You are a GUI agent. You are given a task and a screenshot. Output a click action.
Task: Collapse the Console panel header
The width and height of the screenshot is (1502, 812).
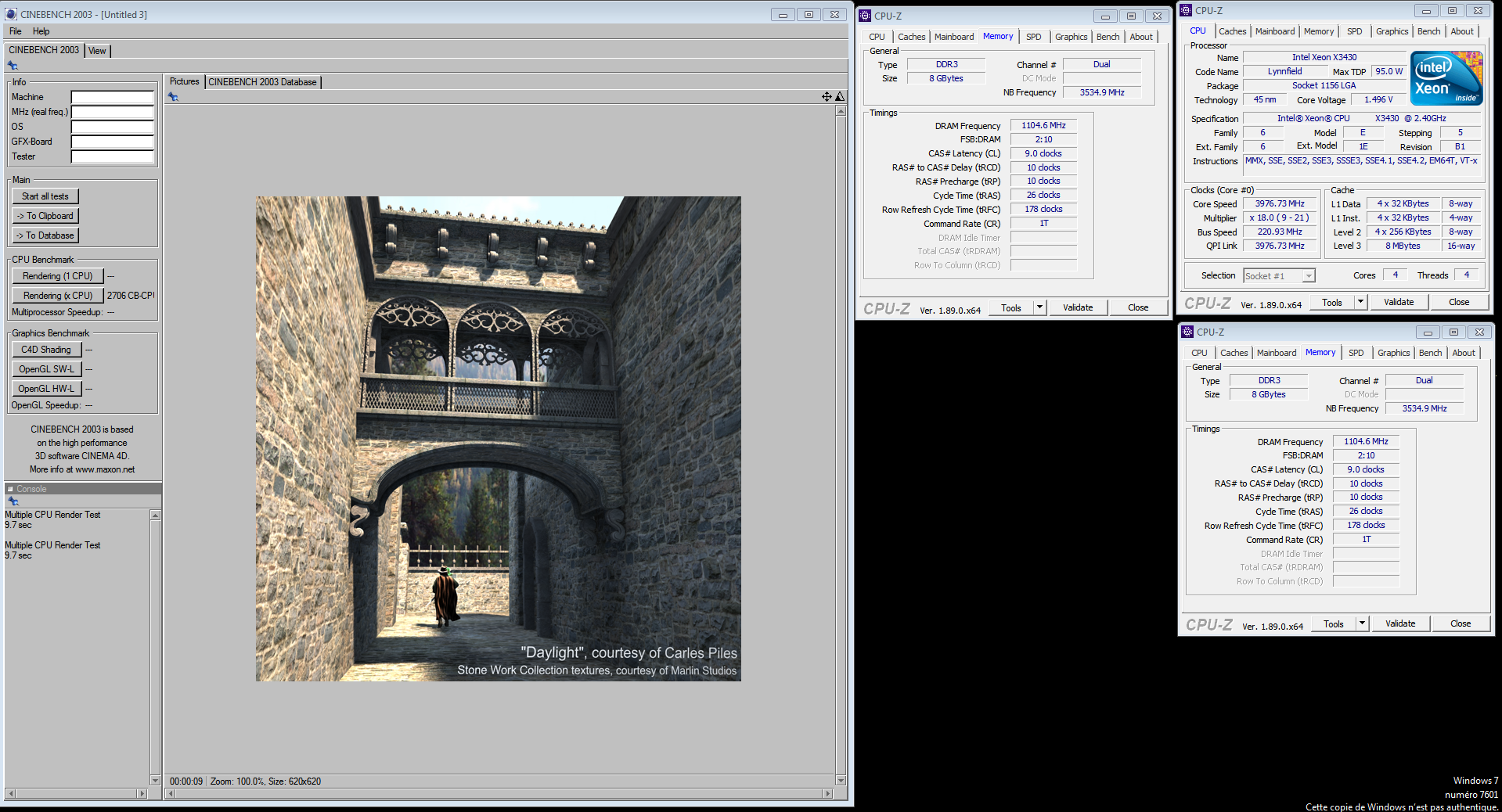pos(11,489)
